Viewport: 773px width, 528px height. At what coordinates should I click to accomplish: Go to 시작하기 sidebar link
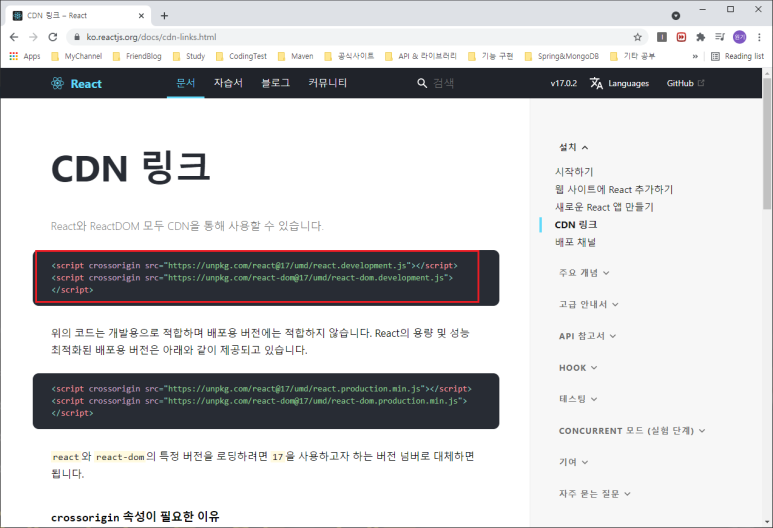point(574,172)
